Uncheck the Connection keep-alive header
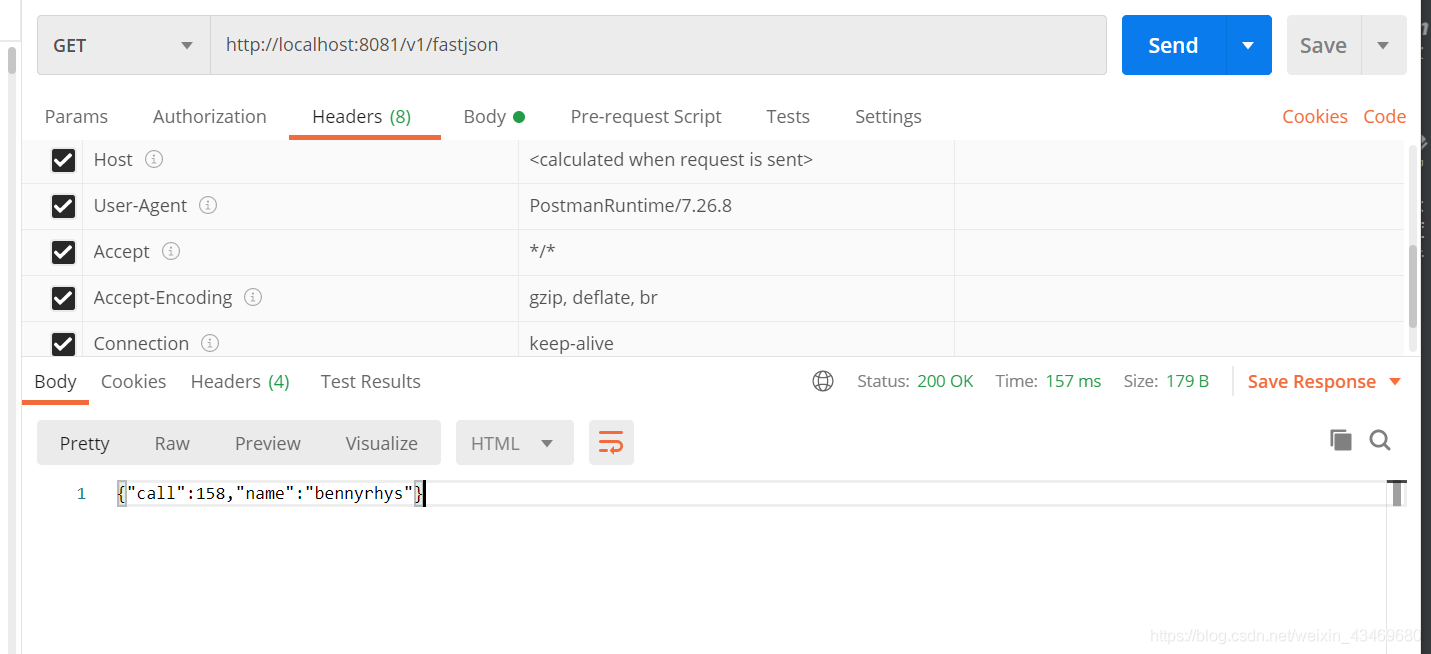The width and height of the screenshot is (1431, 654). [63, 343]
